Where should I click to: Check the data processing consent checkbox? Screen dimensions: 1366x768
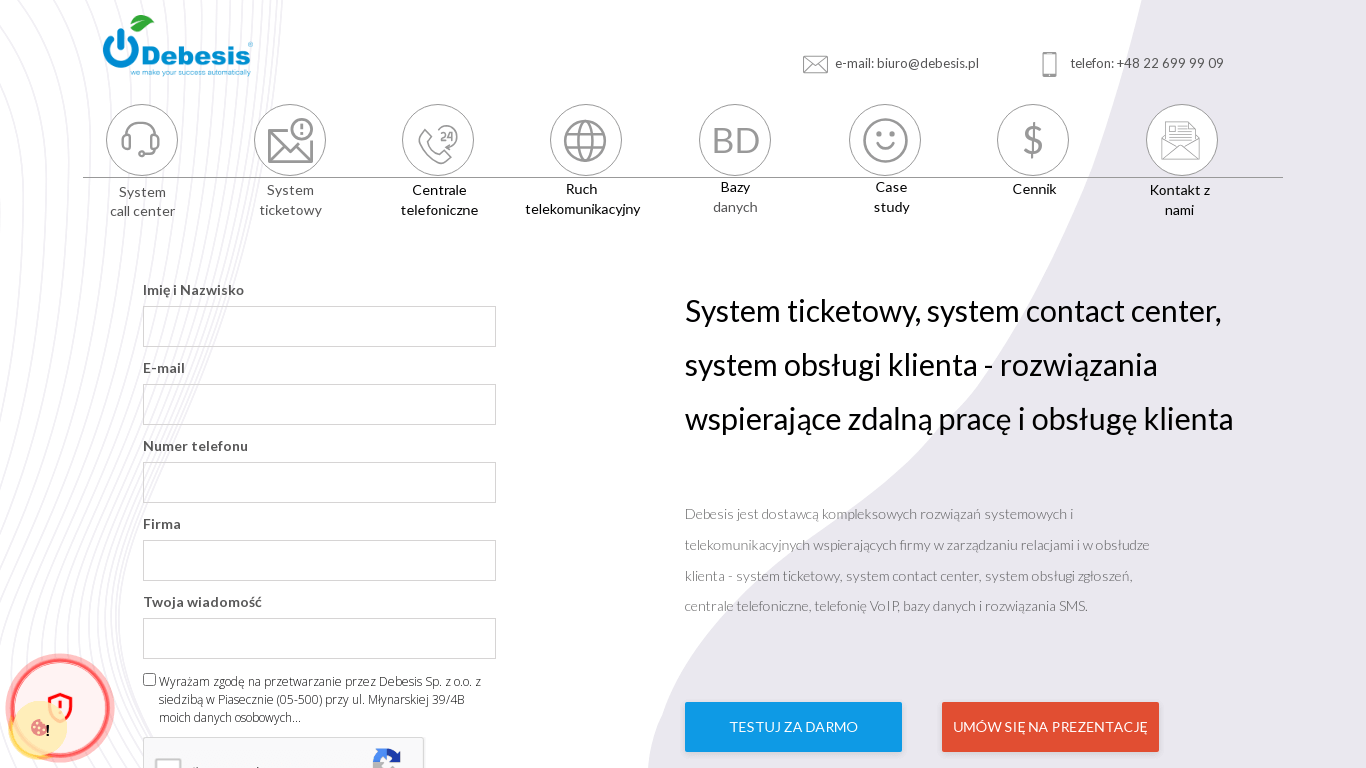coord(149,678)
